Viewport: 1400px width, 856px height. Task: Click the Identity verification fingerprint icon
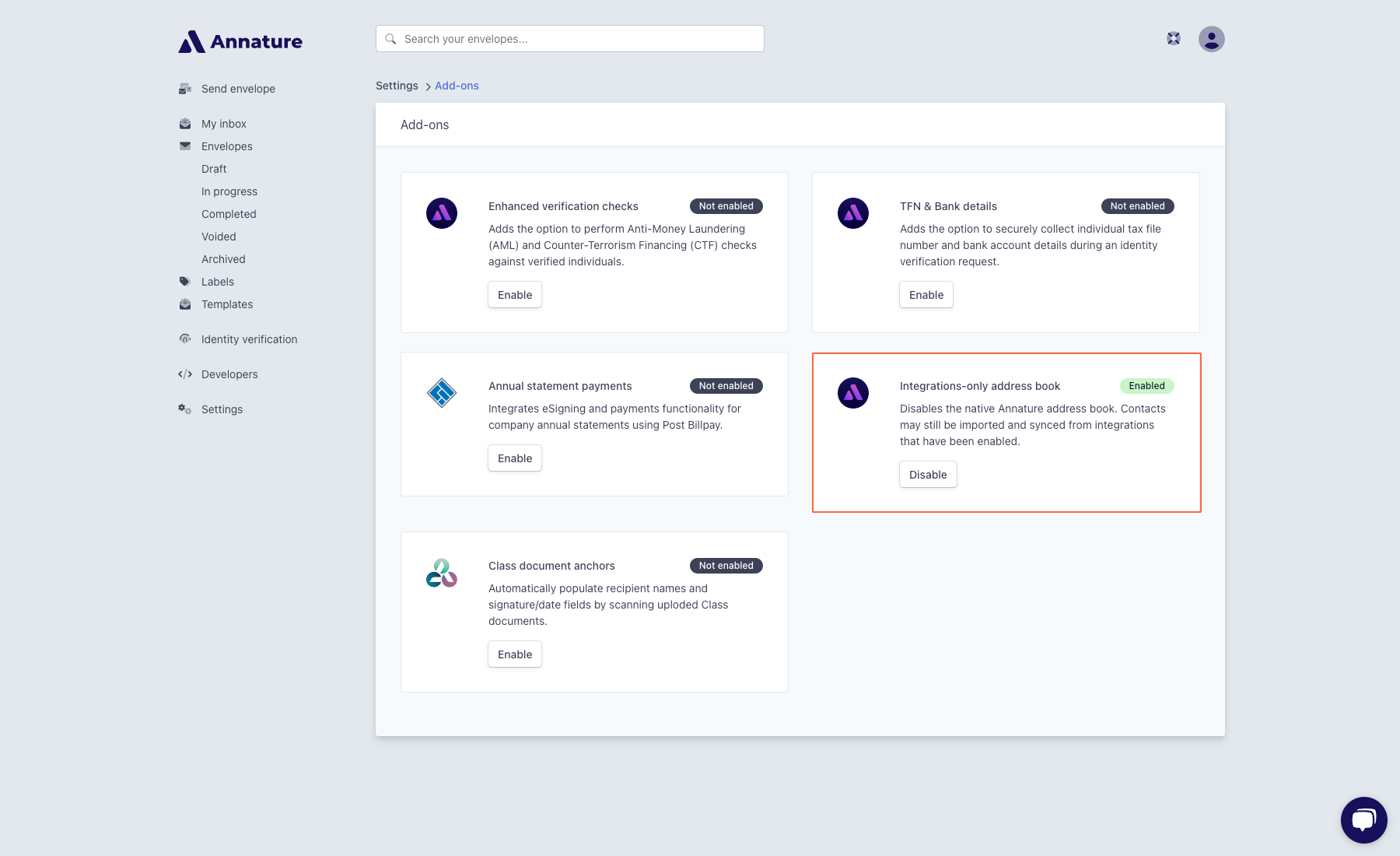point(185,339)
